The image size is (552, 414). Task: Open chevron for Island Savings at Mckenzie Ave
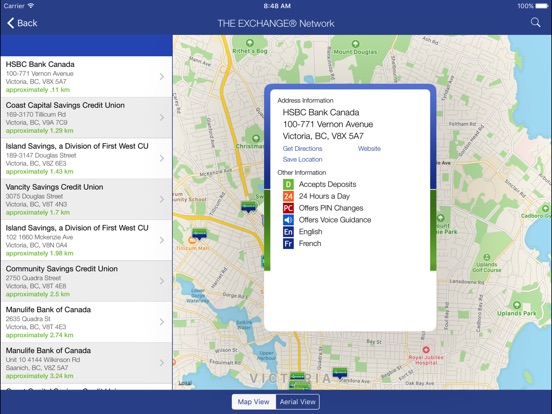coord(162,240)
